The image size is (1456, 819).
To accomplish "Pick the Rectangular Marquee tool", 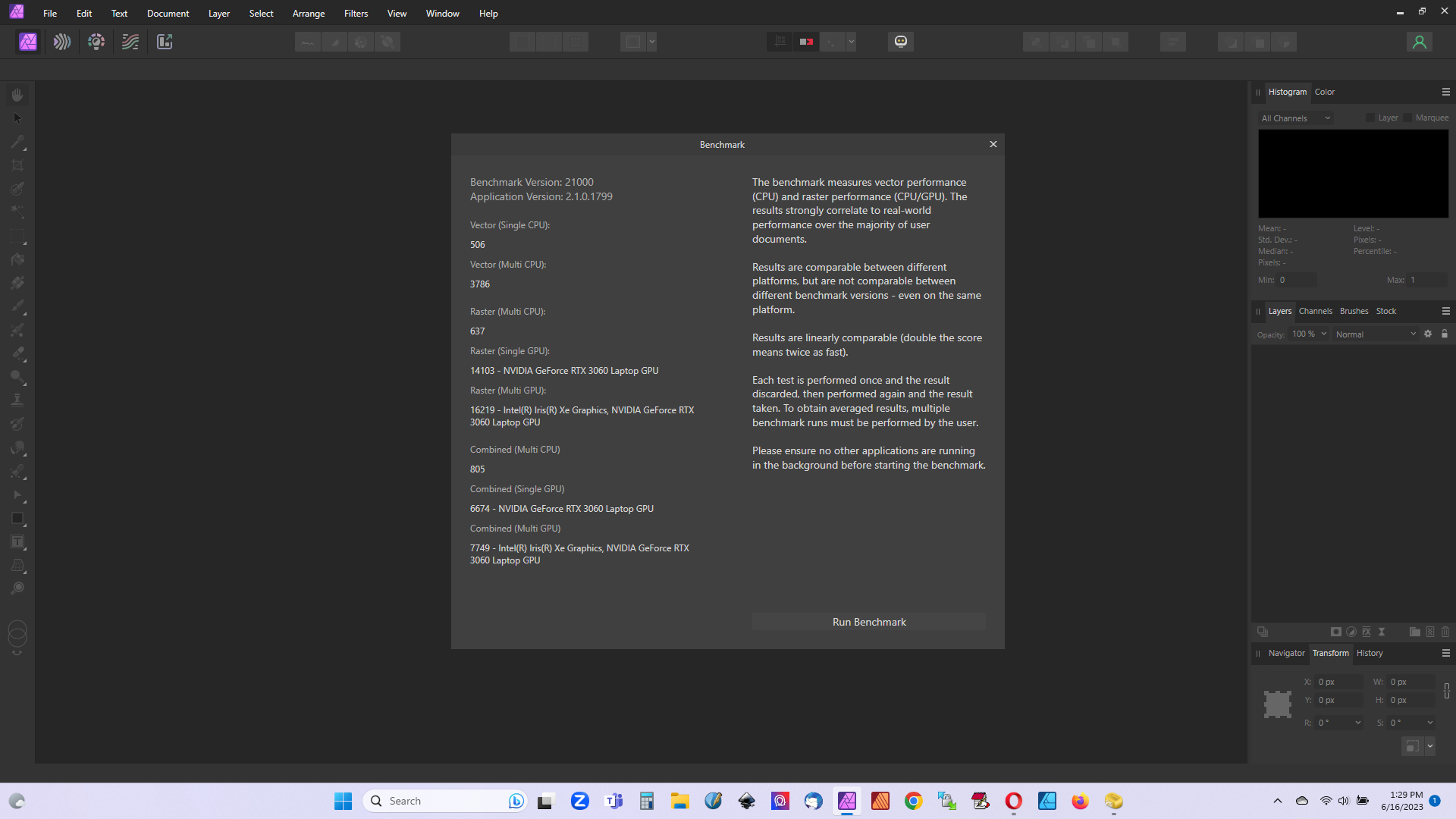I will [17, 236].
